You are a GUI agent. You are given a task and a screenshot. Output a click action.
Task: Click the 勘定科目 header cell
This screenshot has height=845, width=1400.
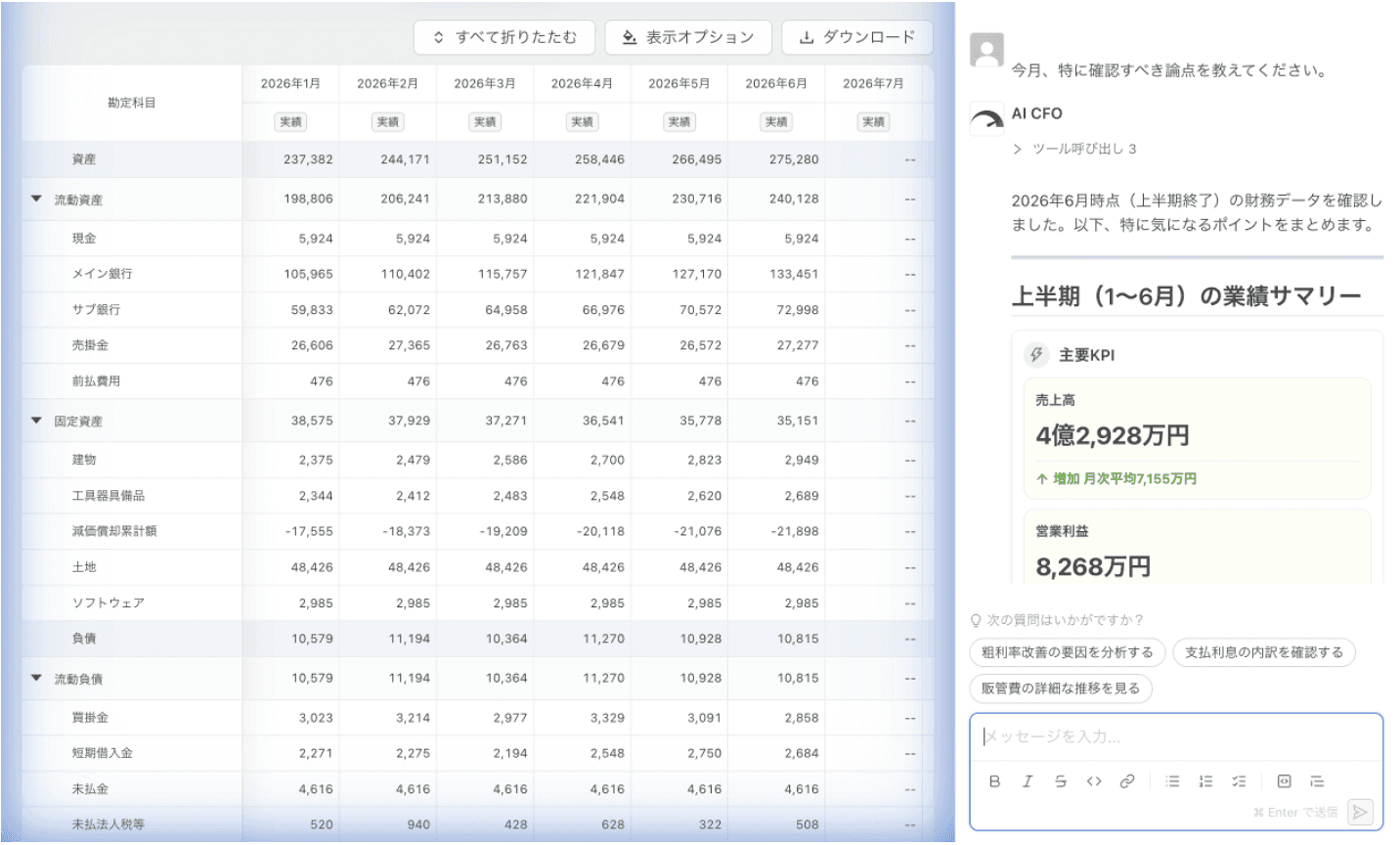pos(132,103)
